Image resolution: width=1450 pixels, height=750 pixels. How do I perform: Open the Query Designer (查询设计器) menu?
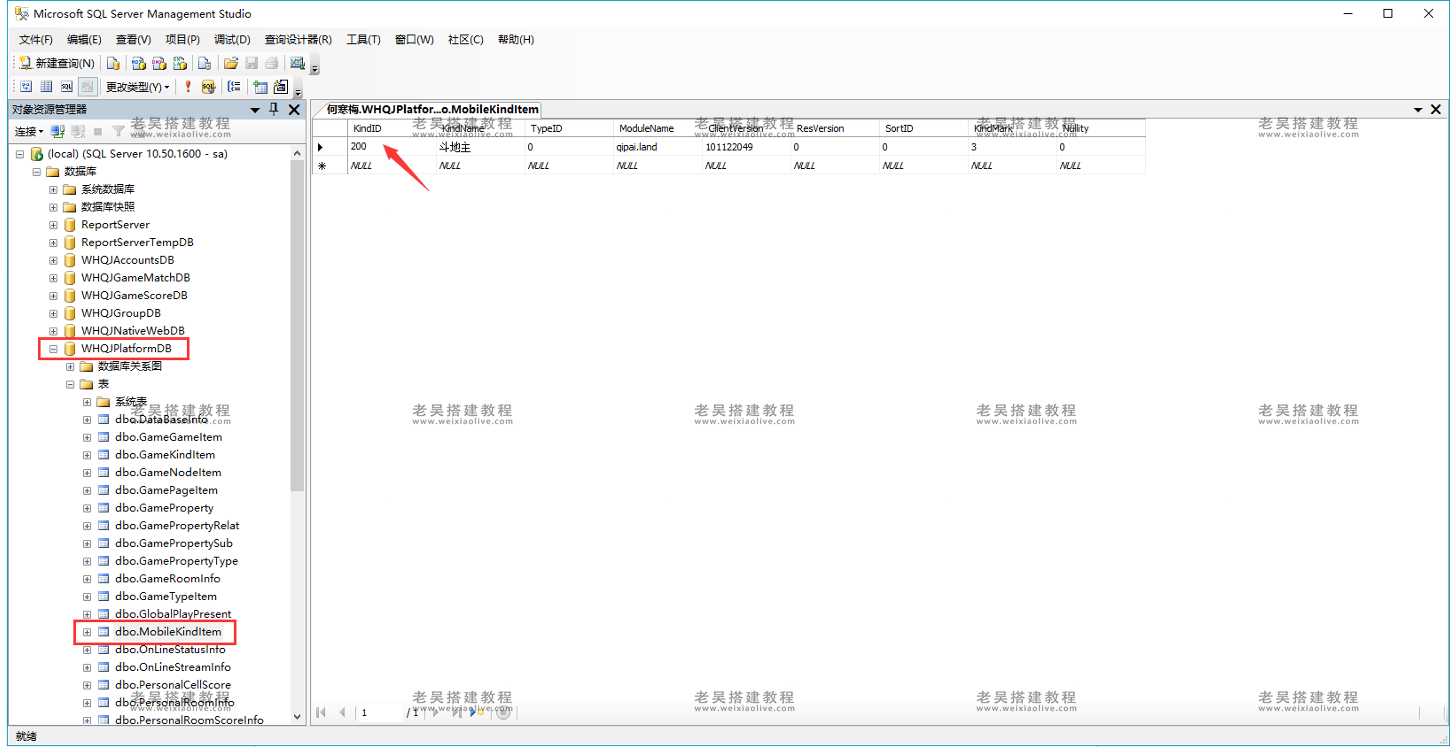click(x=297, y=40)
